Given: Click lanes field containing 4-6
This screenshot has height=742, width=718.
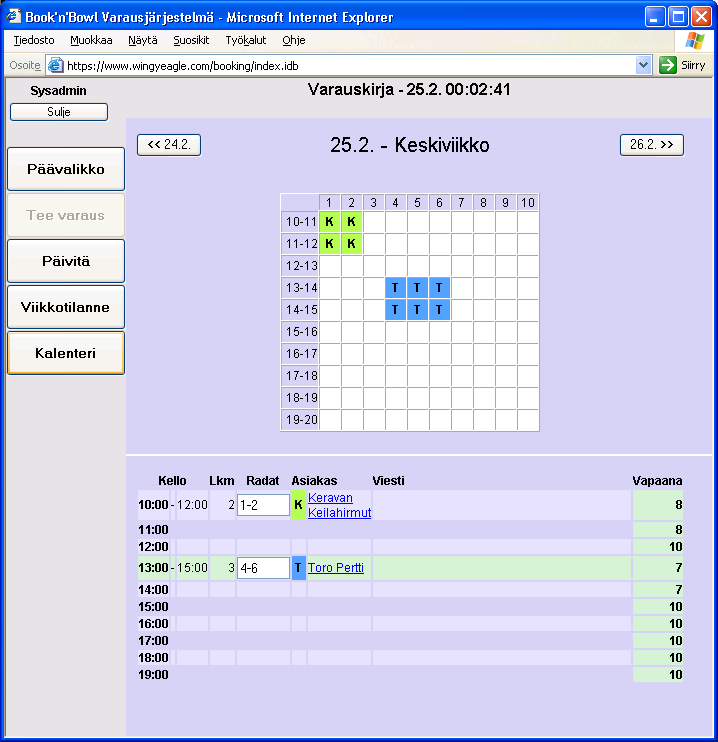Looking at the screenshot, I should (x=263, y=568).
